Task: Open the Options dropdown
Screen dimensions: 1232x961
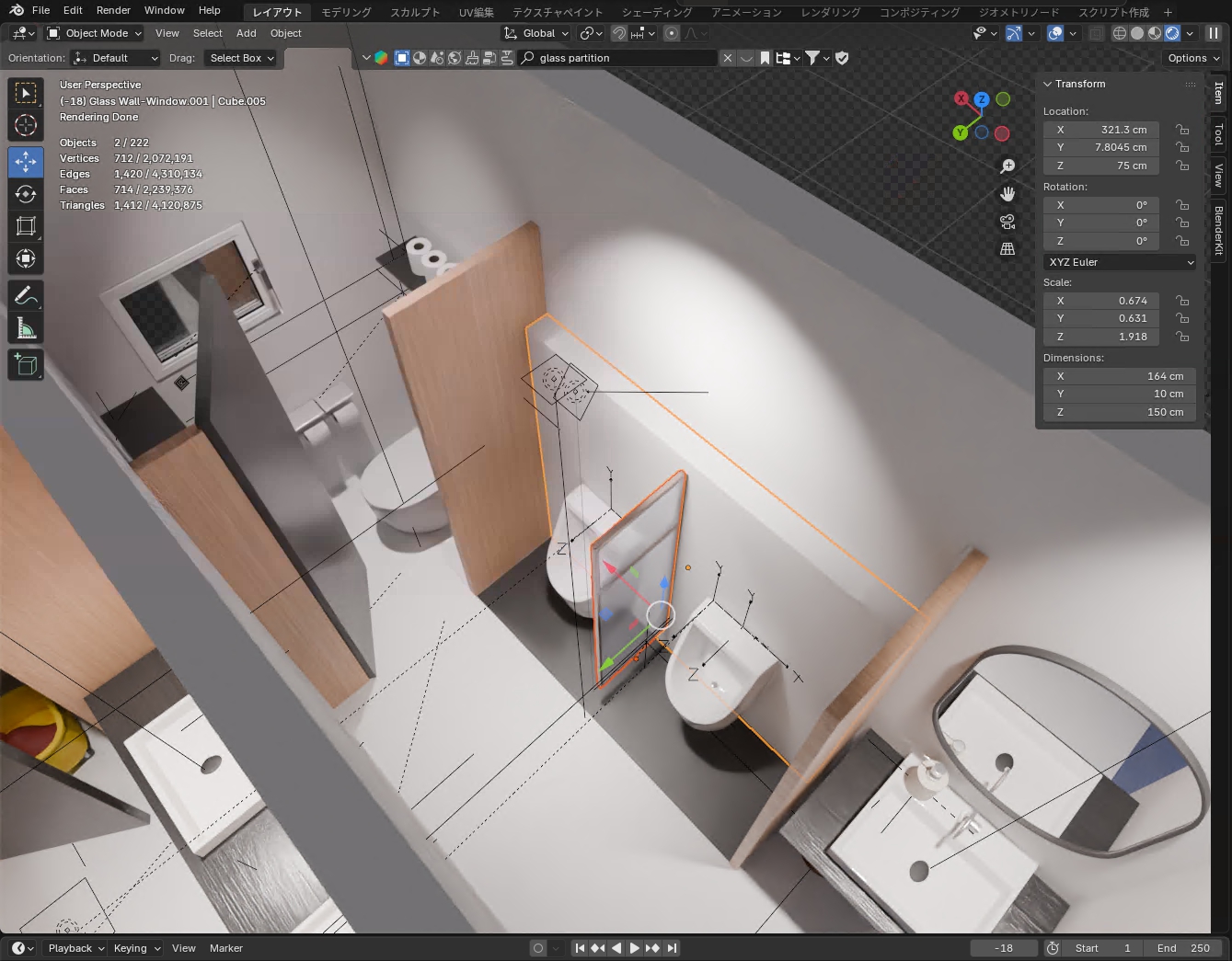Action: pos(1193,58)
